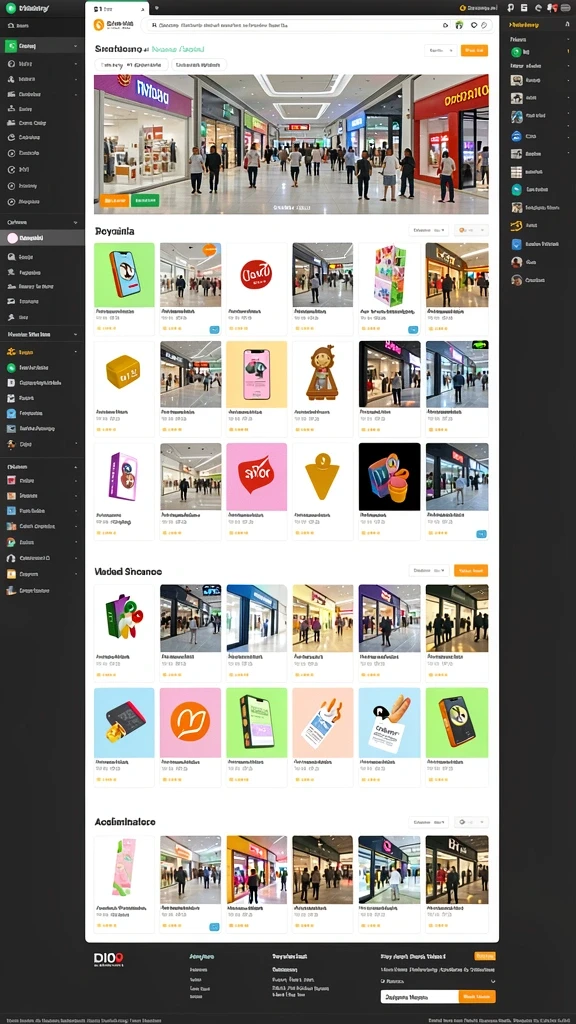
Task: Open the second dropdown in the first product section header
Action: point(472,230)
